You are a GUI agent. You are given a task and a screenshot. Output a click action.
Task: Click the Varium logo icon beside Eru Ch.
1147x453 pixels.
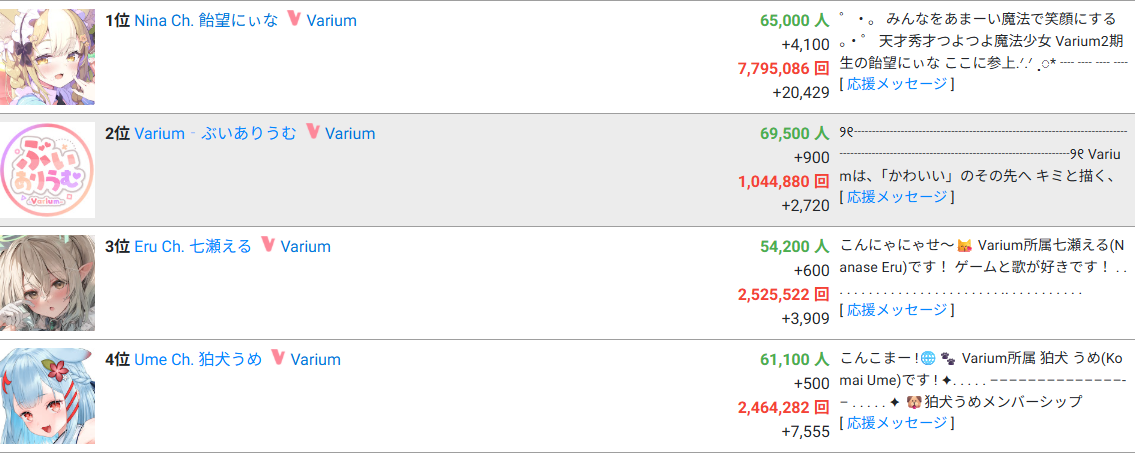click(x=268, y=245)
